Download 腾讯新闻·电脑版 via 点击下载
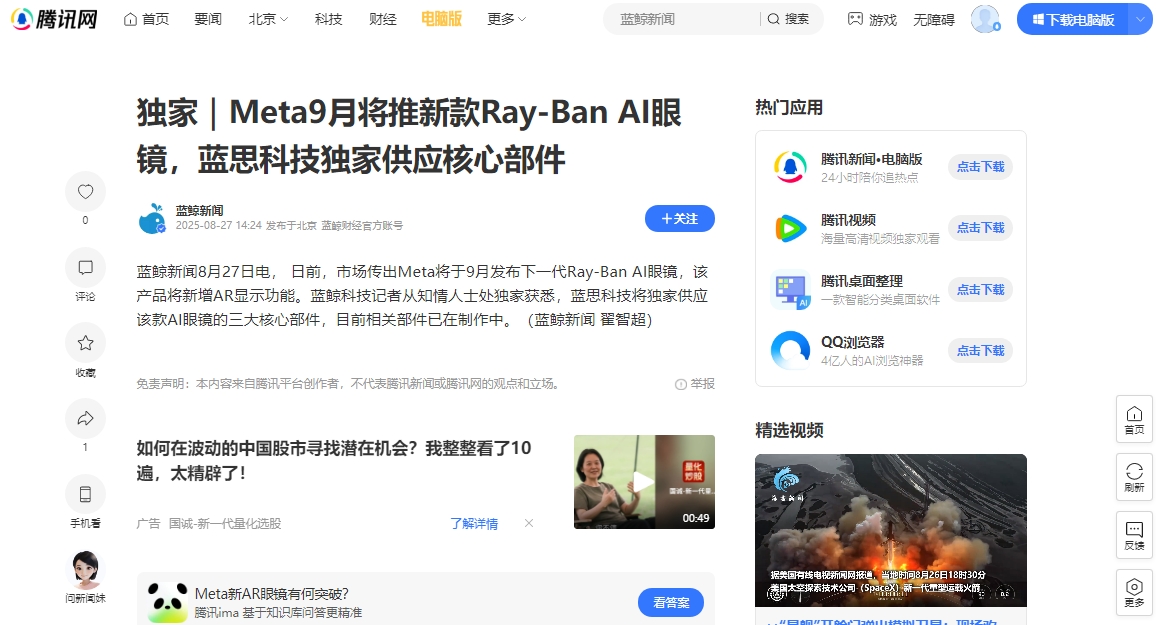1156x625 pixels. pyautogui.click(x=981, y=167)
